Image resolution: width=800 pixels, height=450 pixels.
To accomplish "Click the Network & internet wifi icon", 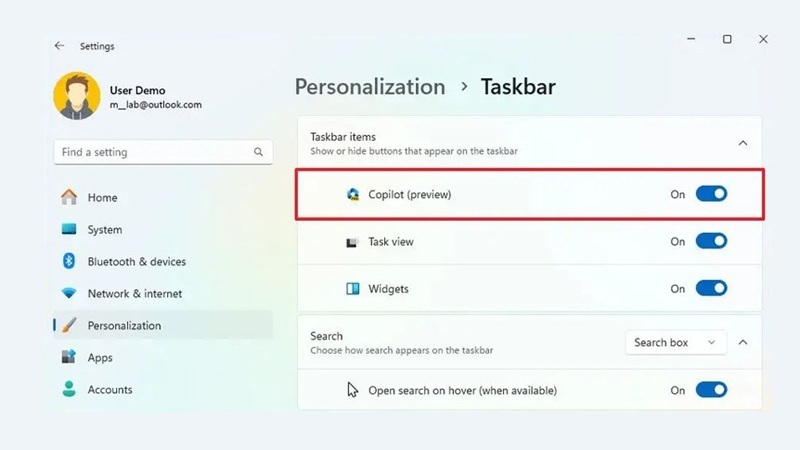I will [x=69, y=293].
